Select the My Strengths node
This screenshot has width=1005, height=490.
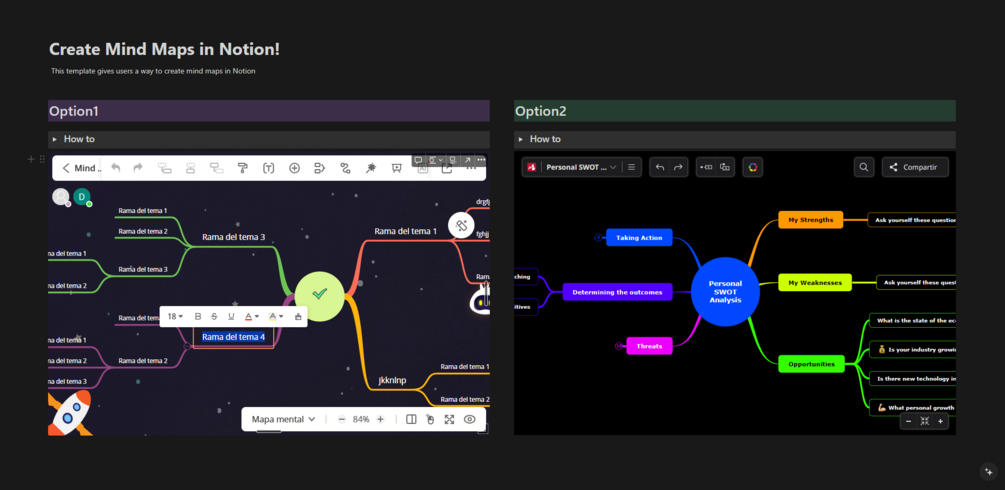click(x=811, y=219)
